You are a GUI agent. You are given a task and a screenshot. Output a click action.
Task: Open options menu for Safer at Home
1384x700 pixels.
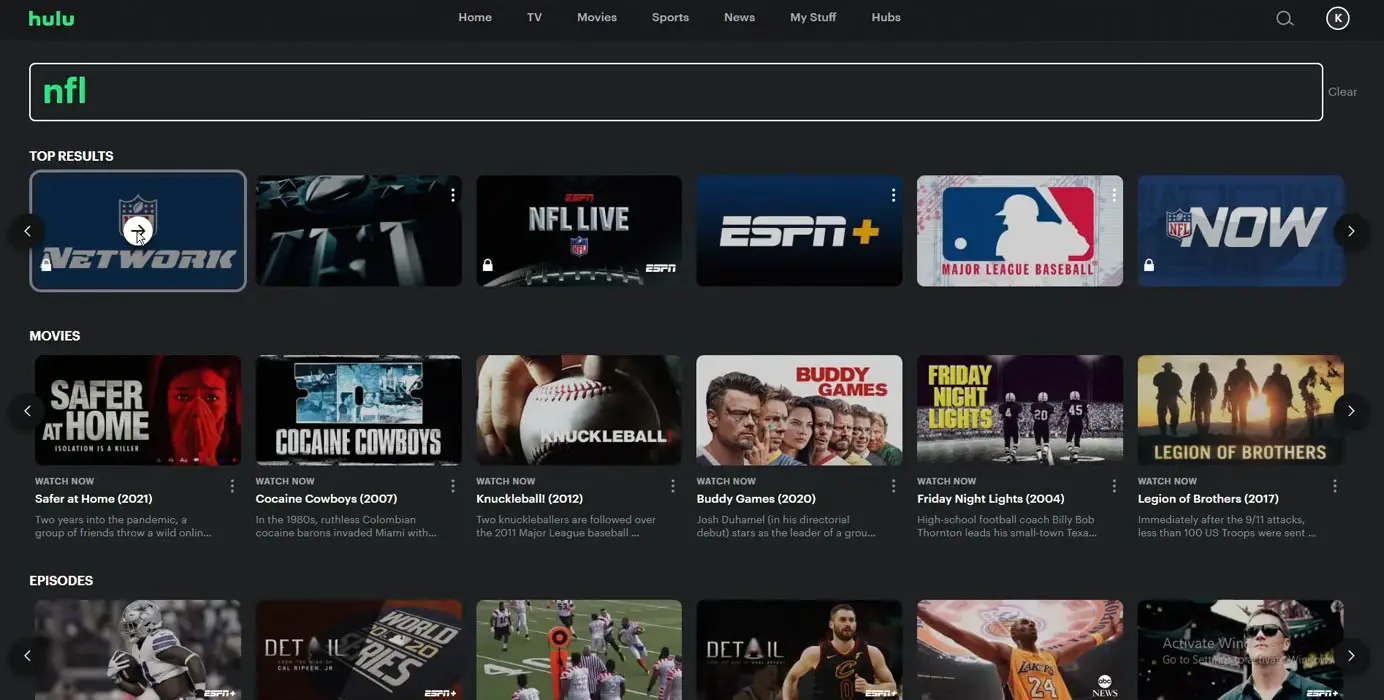[232, 486]
